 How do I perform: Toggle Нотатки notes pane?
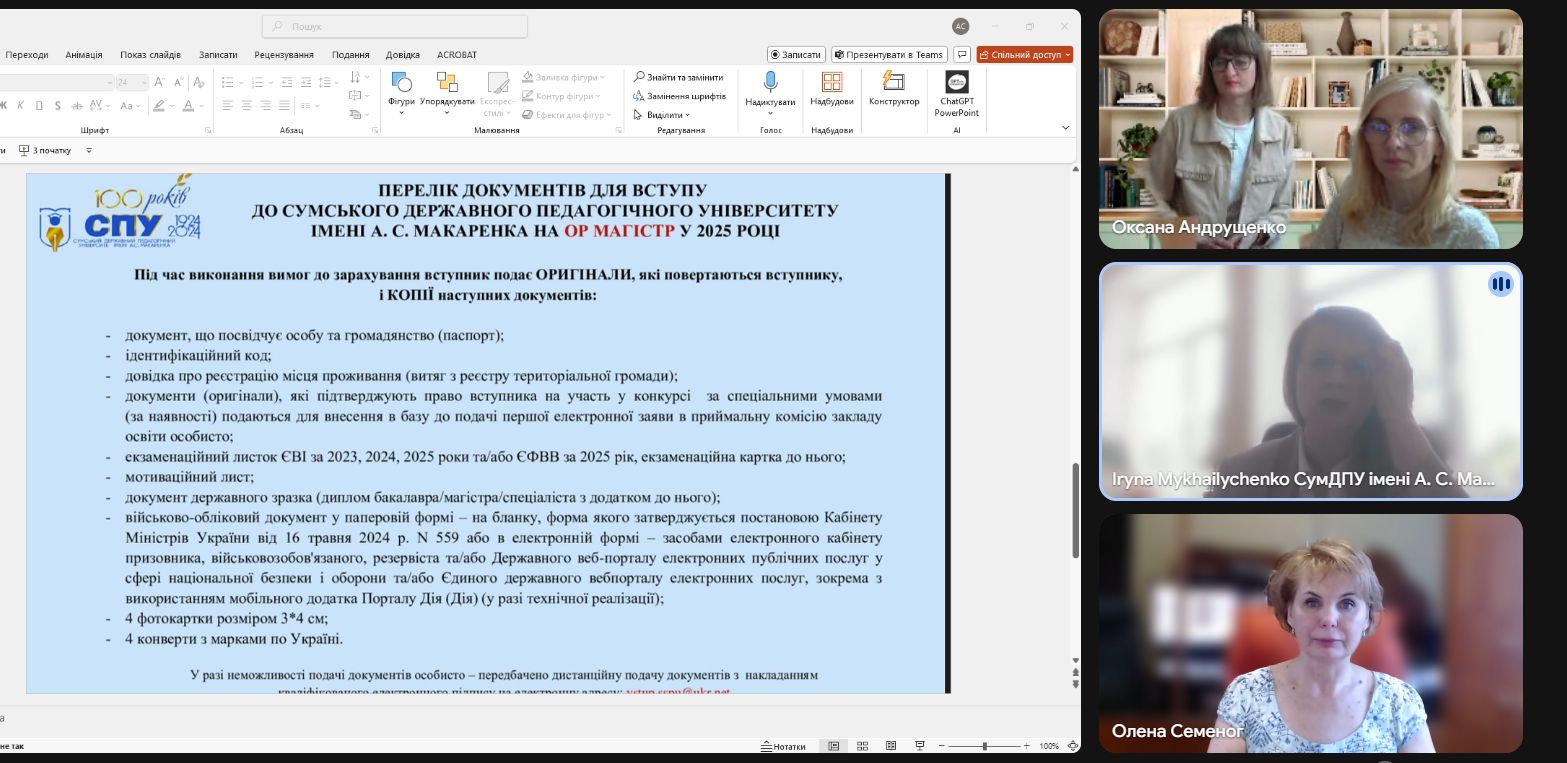pos(783,746)
